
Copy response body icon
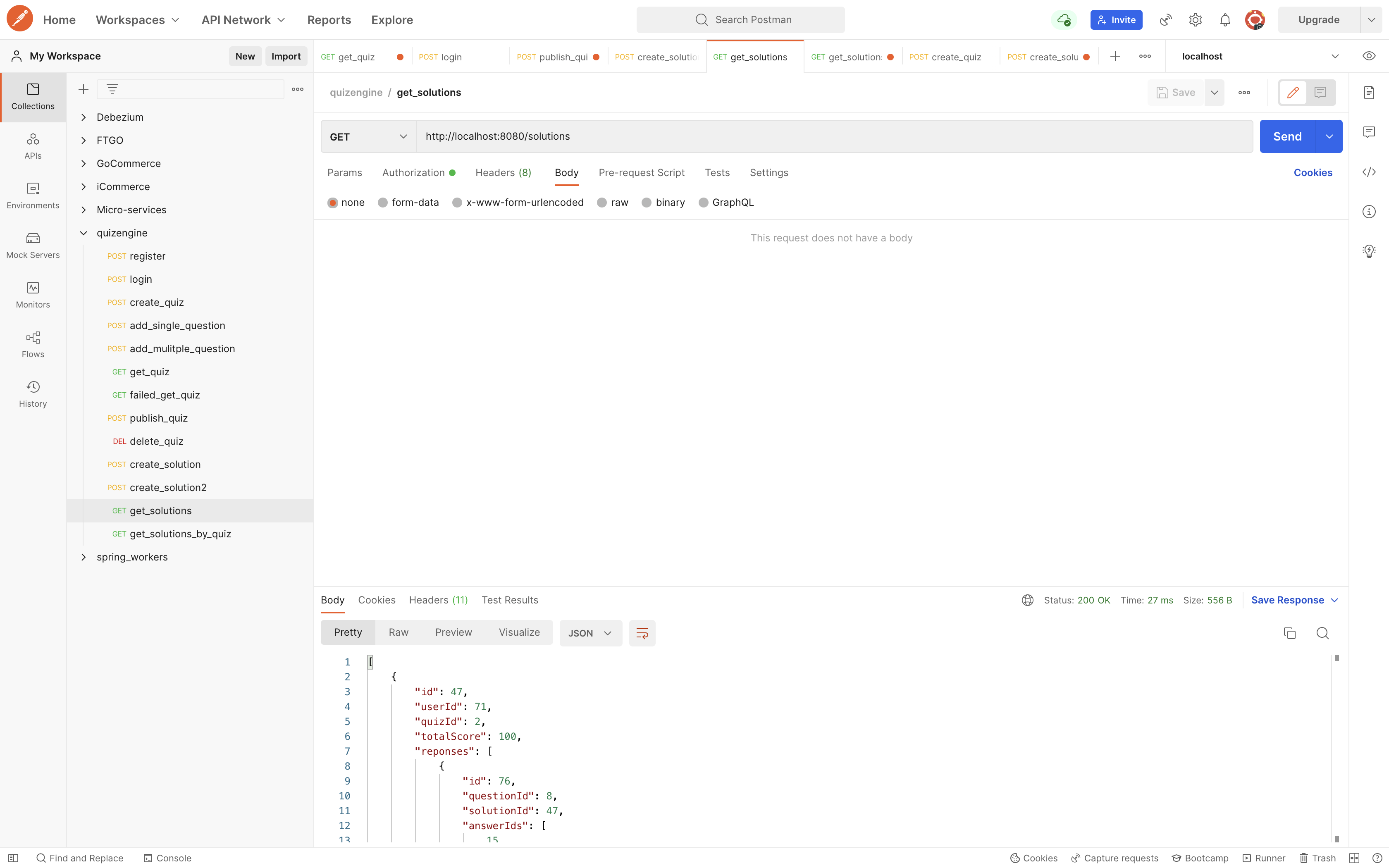(1290, 633)
